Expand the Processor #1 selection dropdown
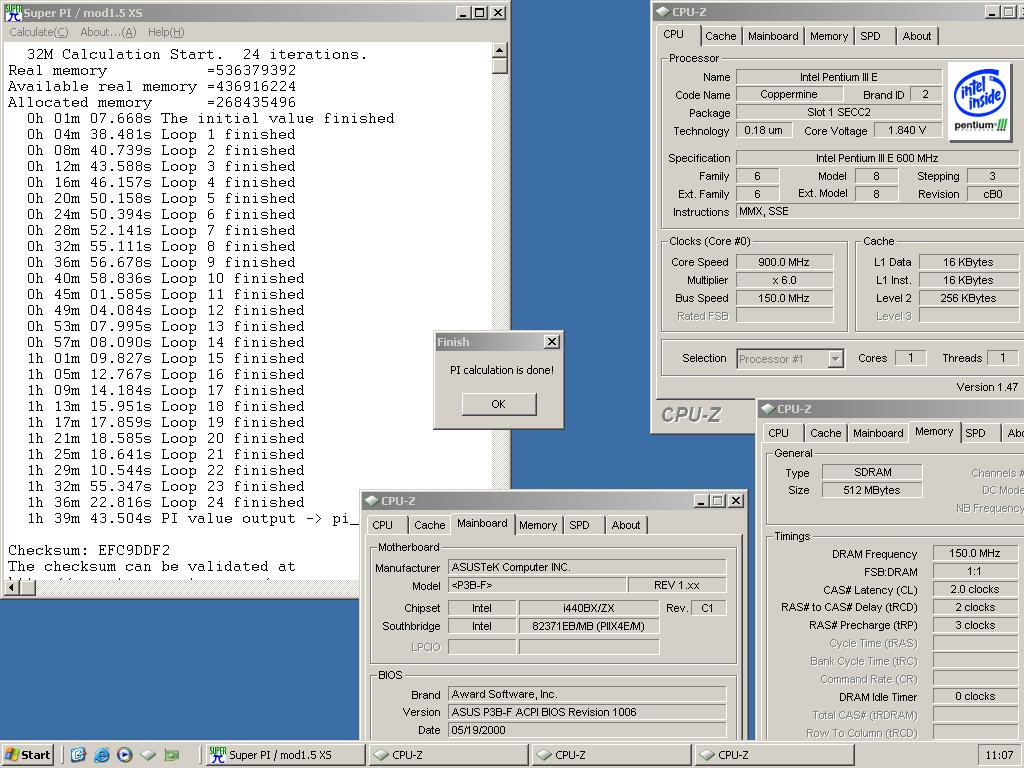The image size is (1024, 768). (x=835, y=359)
